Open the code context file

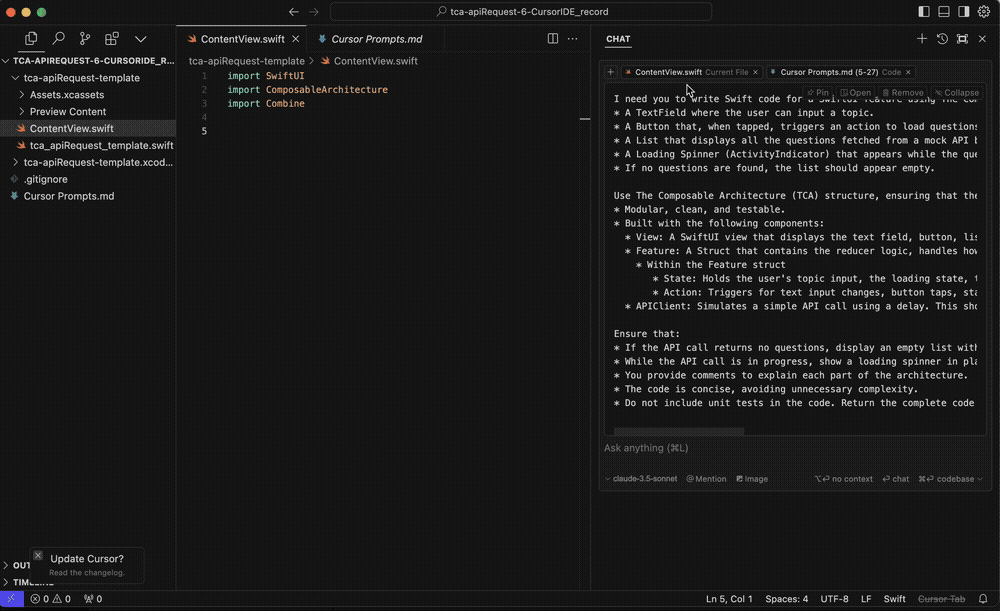(855, 92)
